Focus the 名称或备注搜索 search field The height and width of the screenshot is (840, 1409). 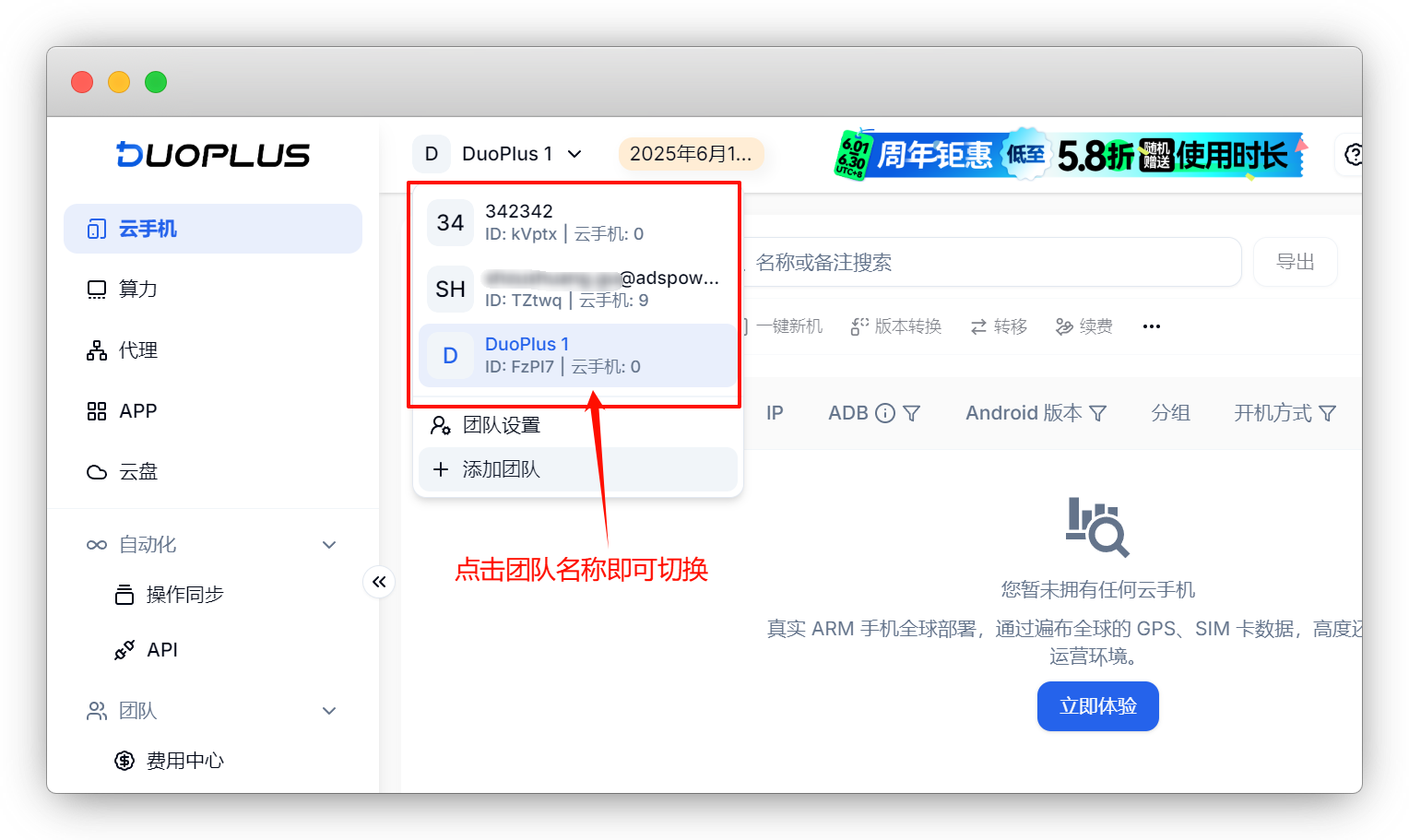click(x=991, y=263)
